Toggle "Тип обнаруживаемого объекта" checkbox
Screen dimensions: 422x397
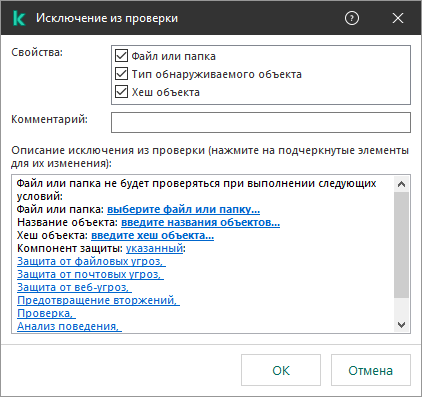(x=121, y=74)
